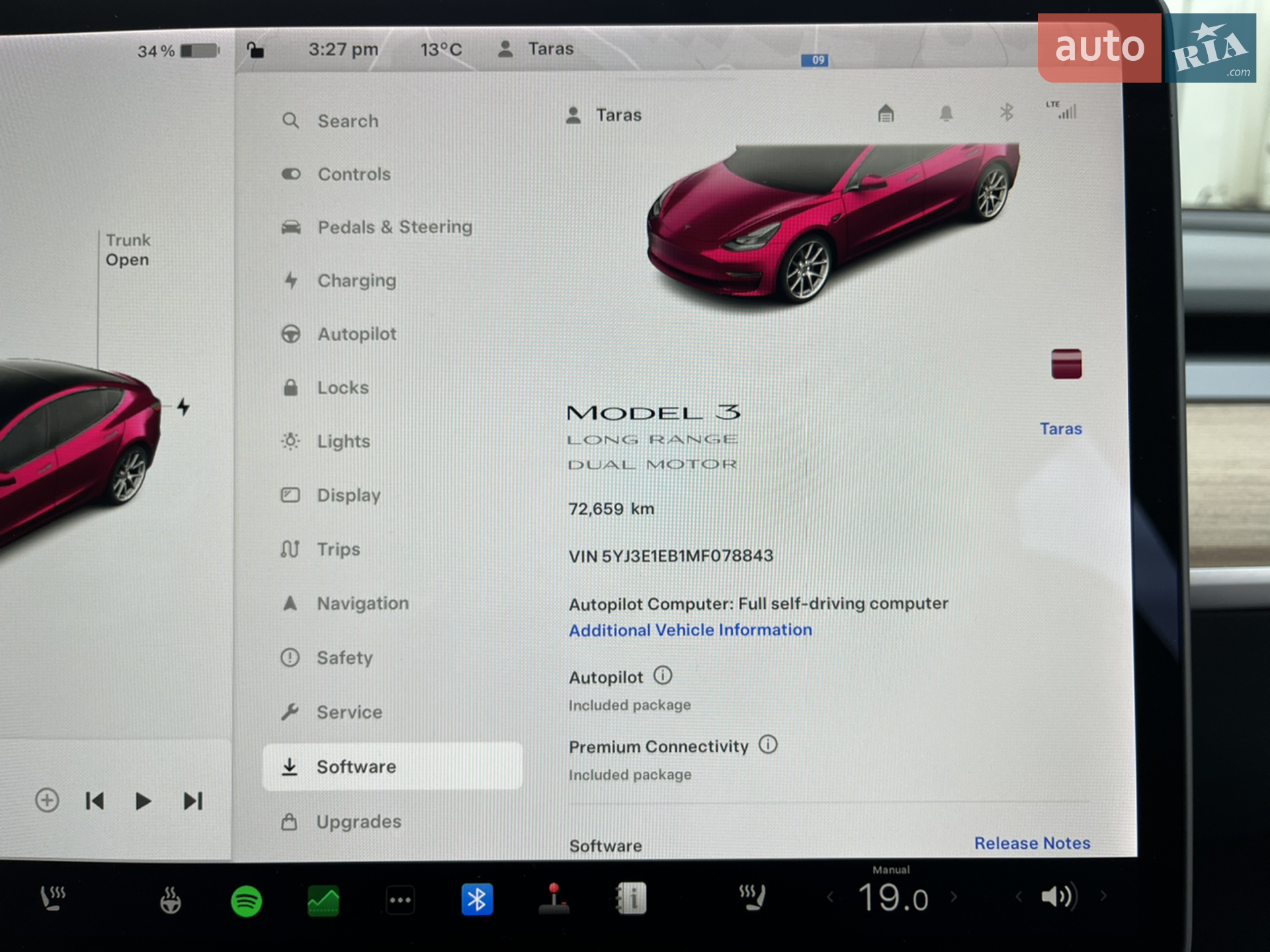The height and width of the screenshot is (952, 1270).
Task: Select the Software menu item
Action: pyautogui.click(x=392, y=766)
